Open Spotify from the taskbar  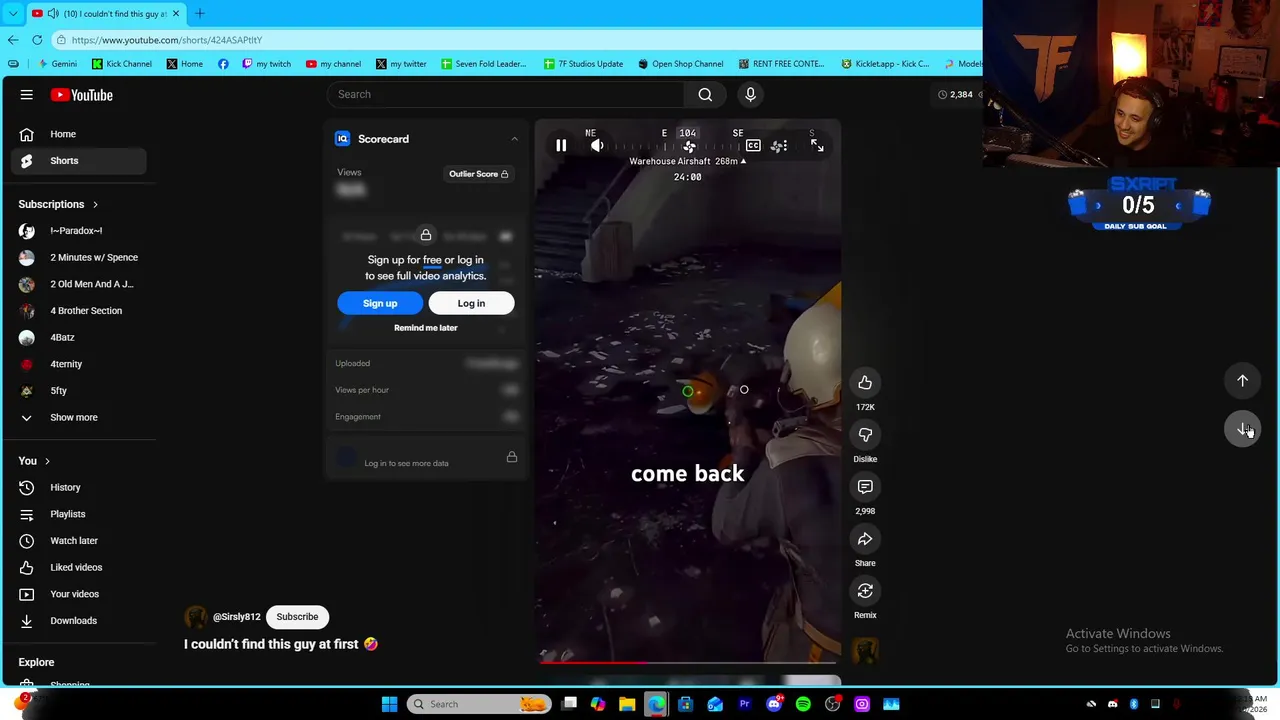(x=803, y=704)
